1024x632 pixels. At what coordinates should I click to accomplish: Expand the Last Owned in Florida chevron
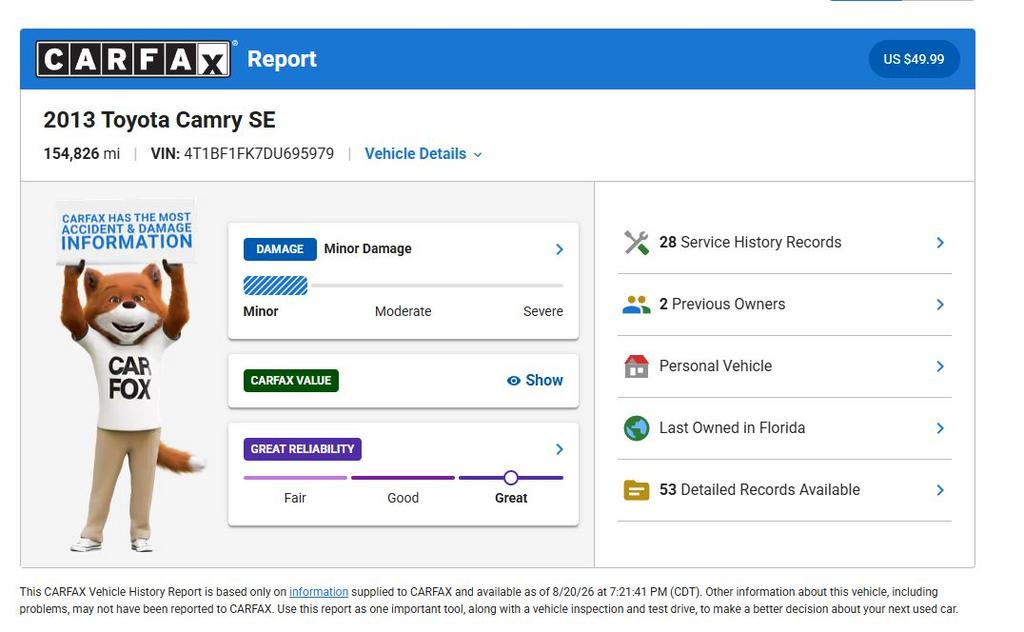[x=940, y=428]
